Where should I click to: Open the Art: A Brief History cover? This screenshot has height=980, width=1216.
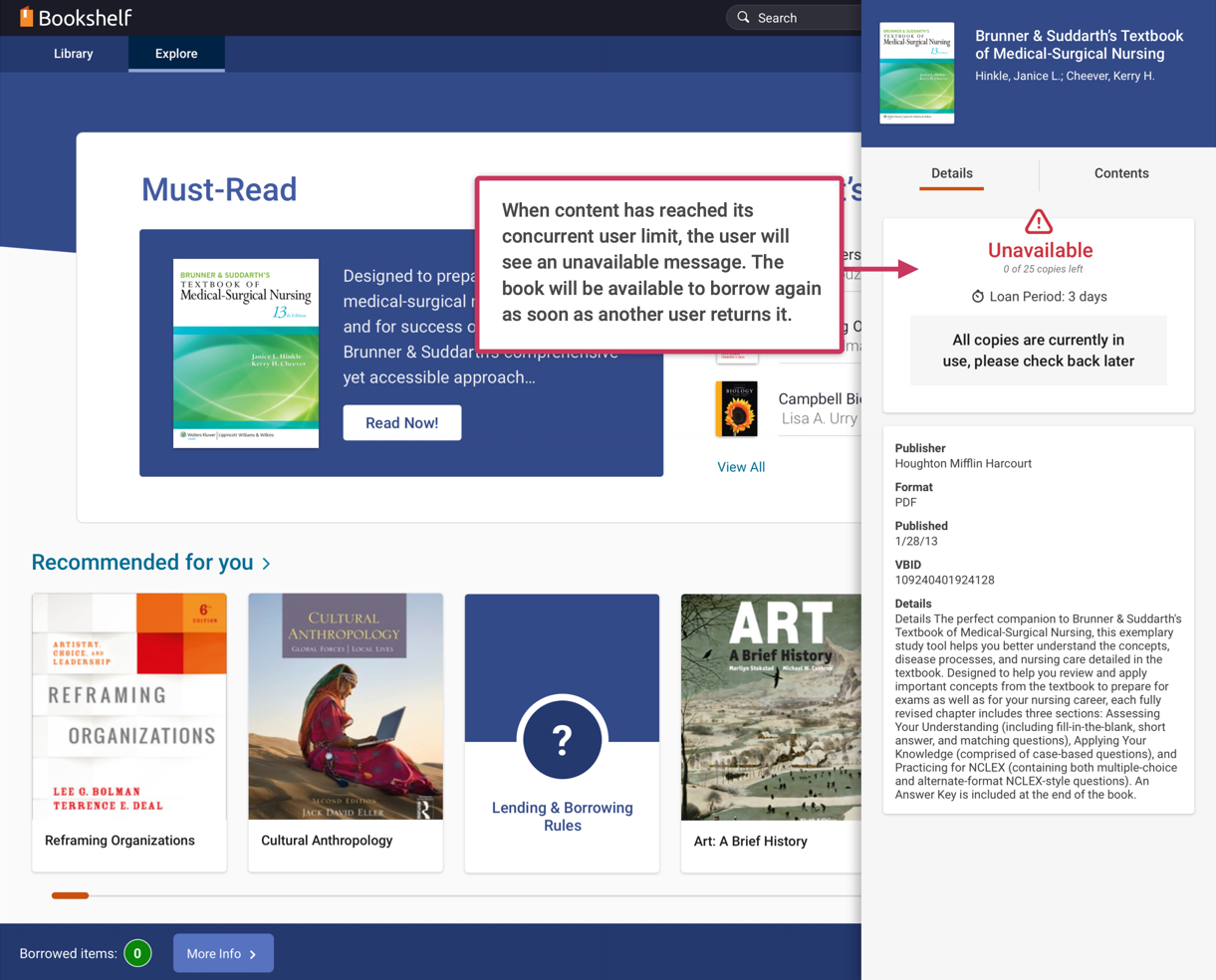tap(771, 707)
